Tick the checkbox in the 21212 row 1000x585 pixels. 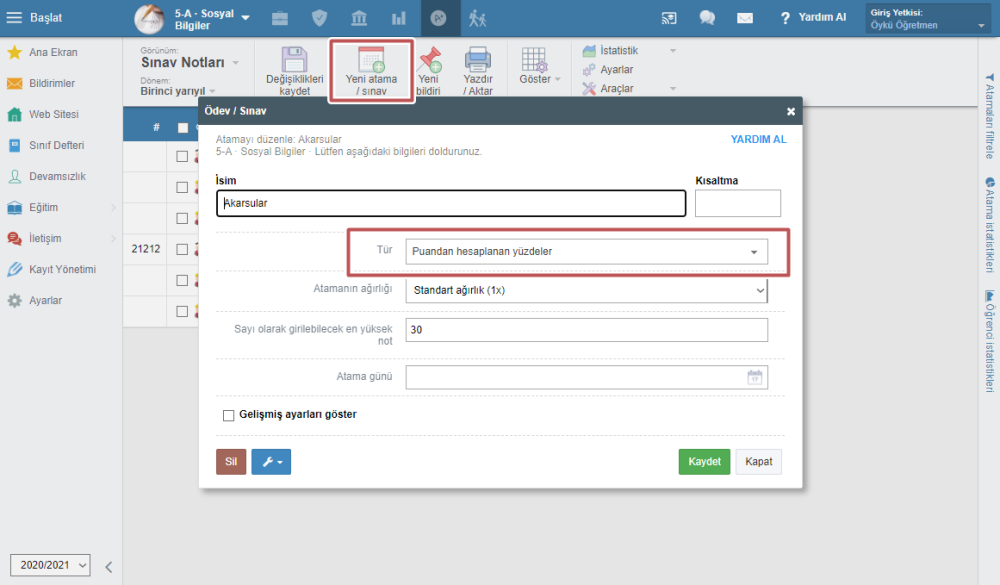click(182, 249)
